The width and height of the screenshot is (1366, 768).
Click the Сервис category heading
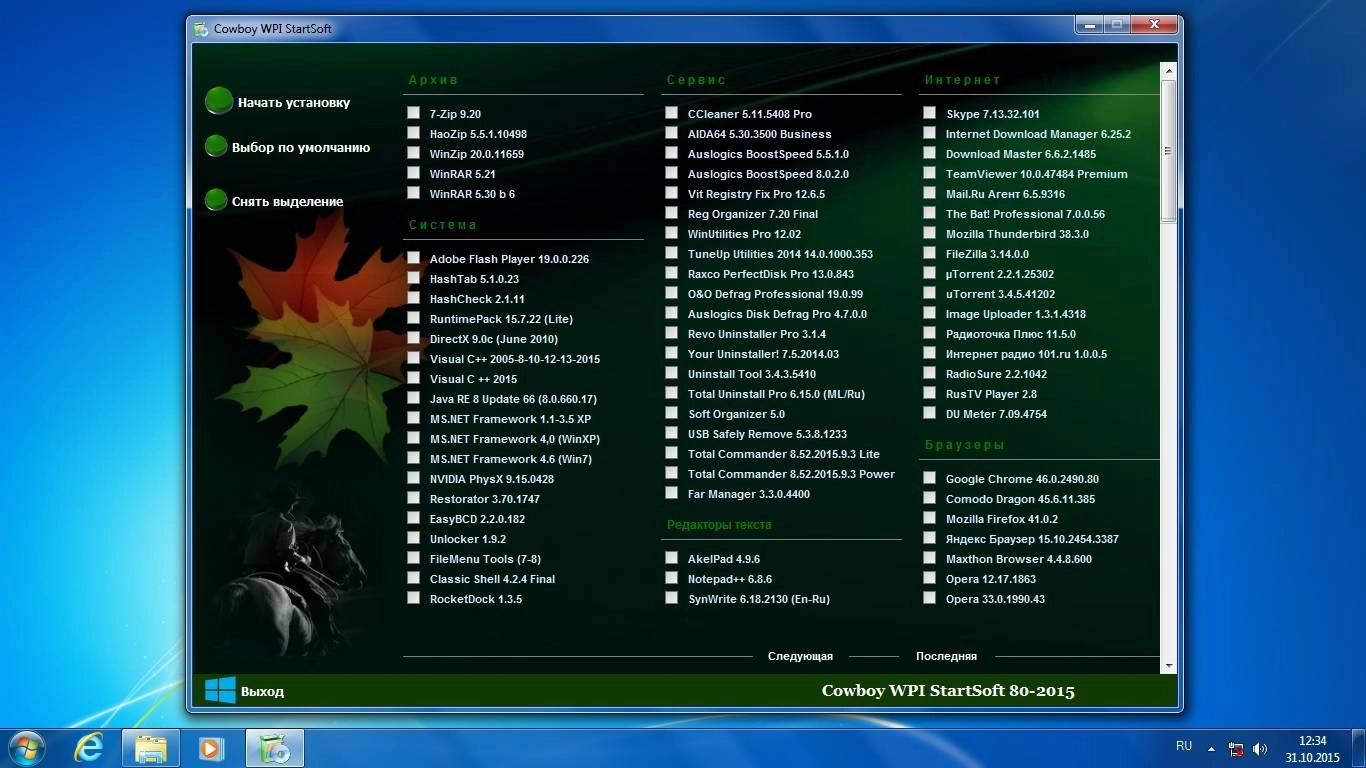[696, 80]
